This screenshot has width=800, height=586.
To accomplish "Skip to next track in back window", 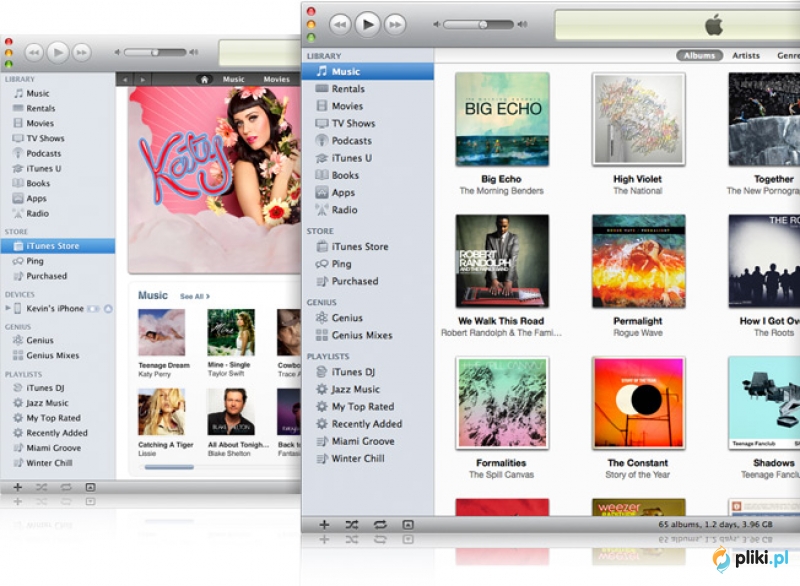I will 82,53.
